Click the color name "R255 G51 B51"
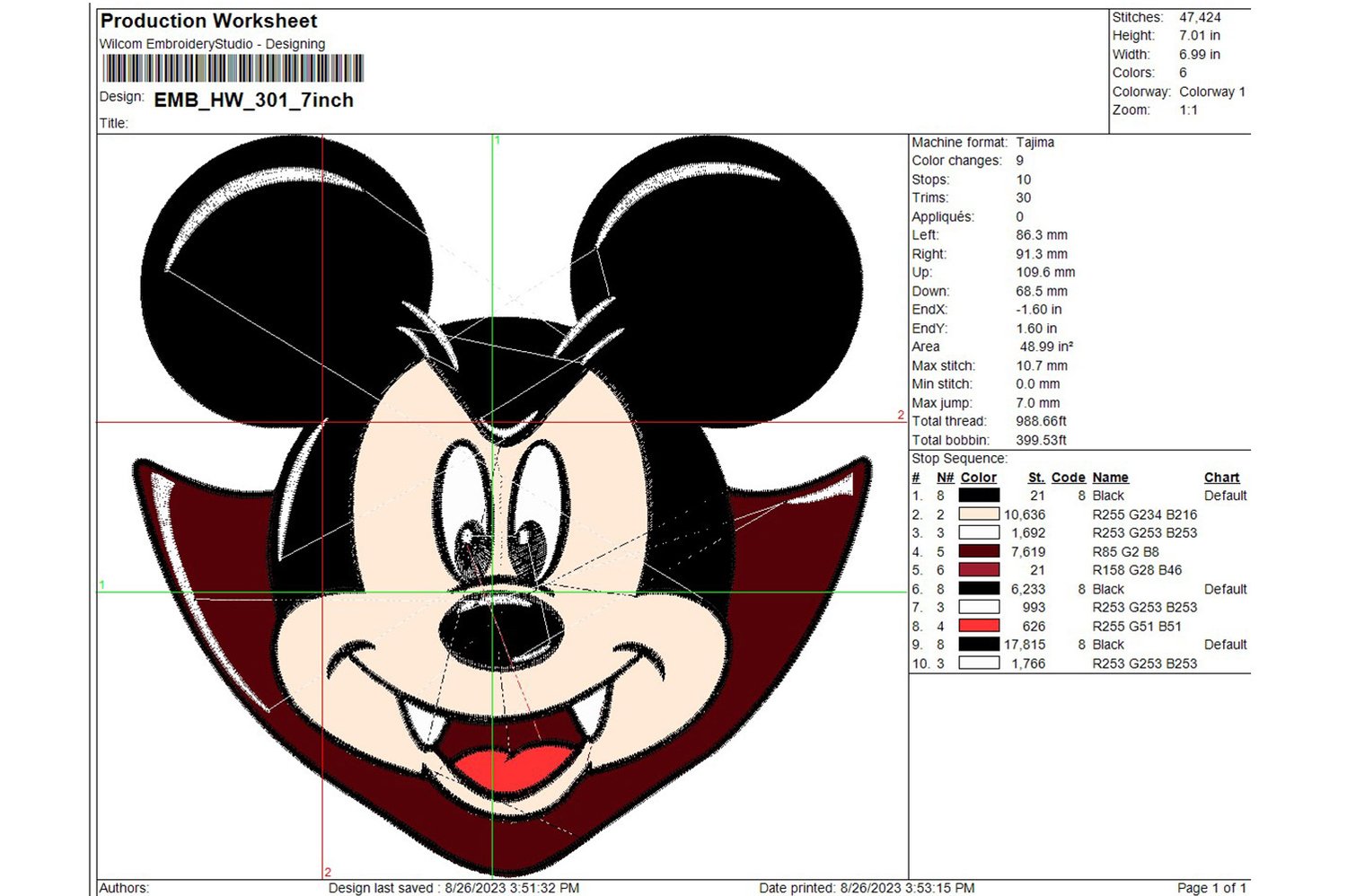Image resolution: width=1347 pixels, height=896 pixels. click(1138, 626)
